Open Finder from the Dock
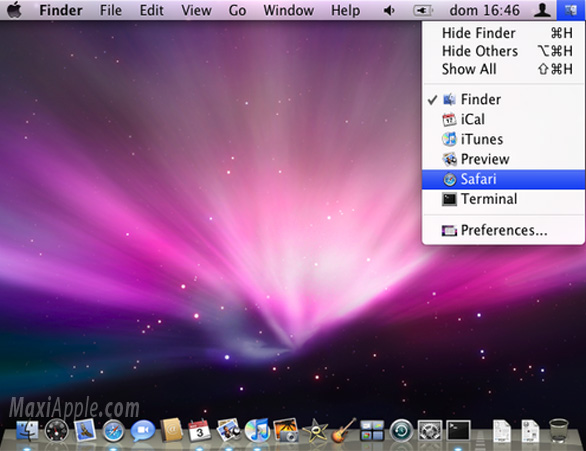Viewport: 586px width, 451px height. point(27,430)
